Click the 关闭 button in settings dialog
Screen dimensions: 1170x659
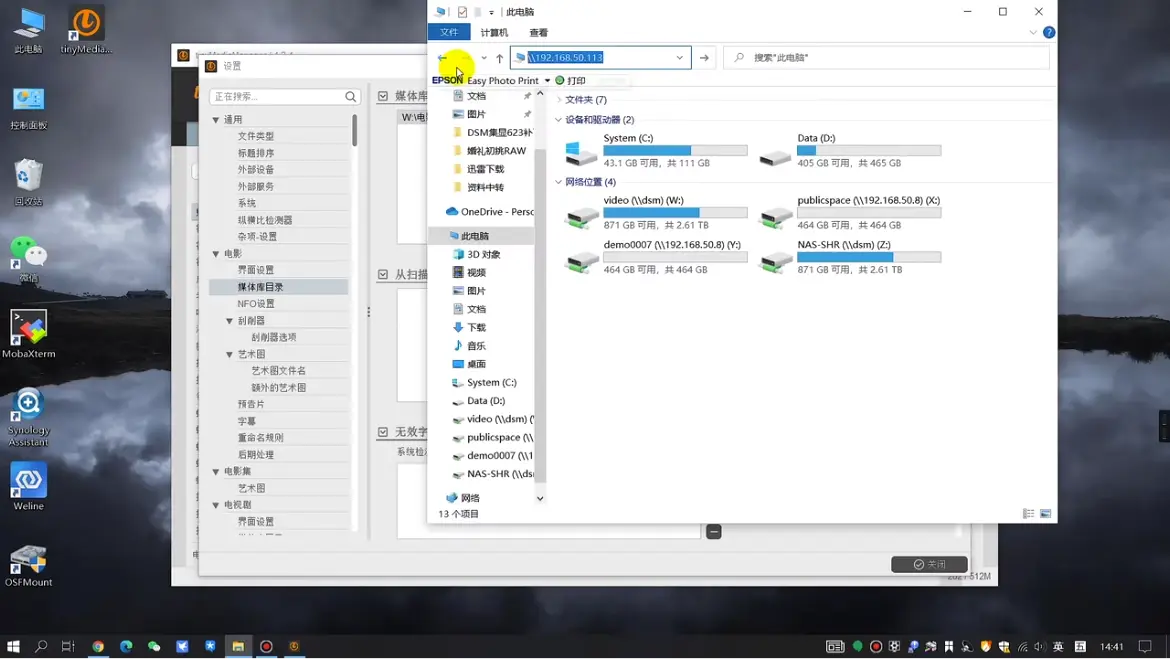929,564
